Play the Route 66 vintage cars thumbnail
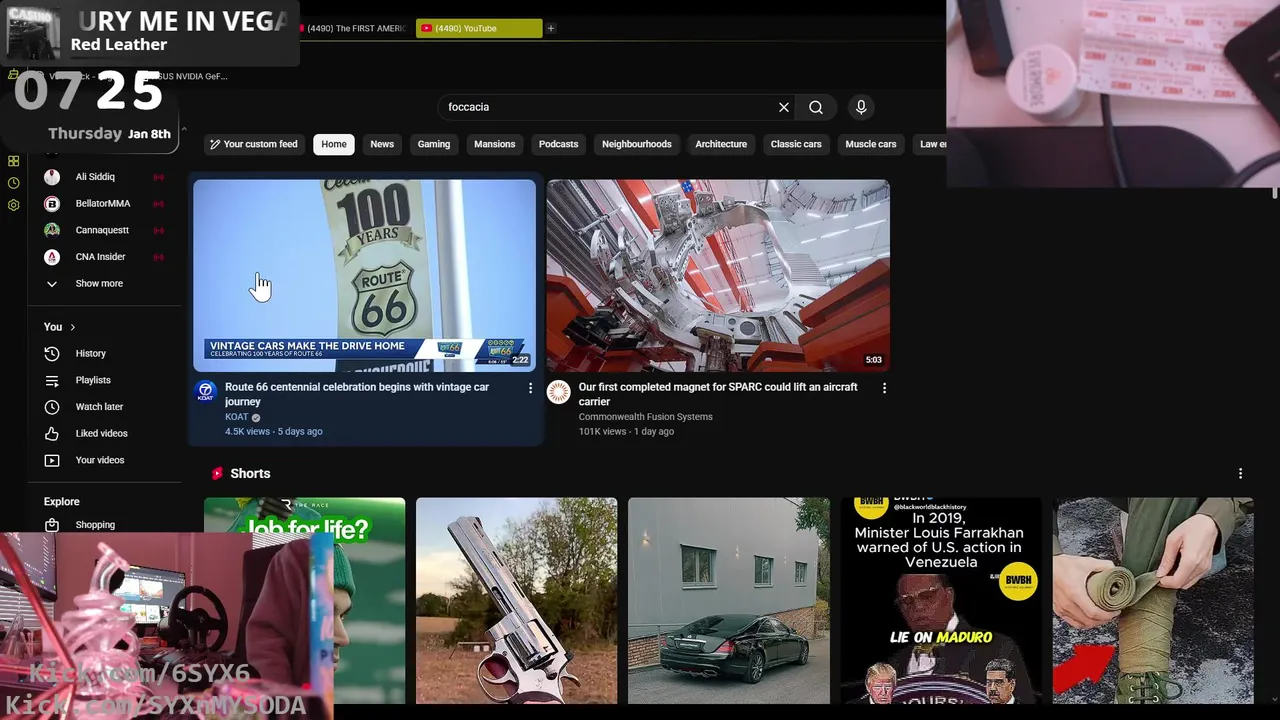The width and height of the screenshot is (1280, 720). tap(364, 276)
